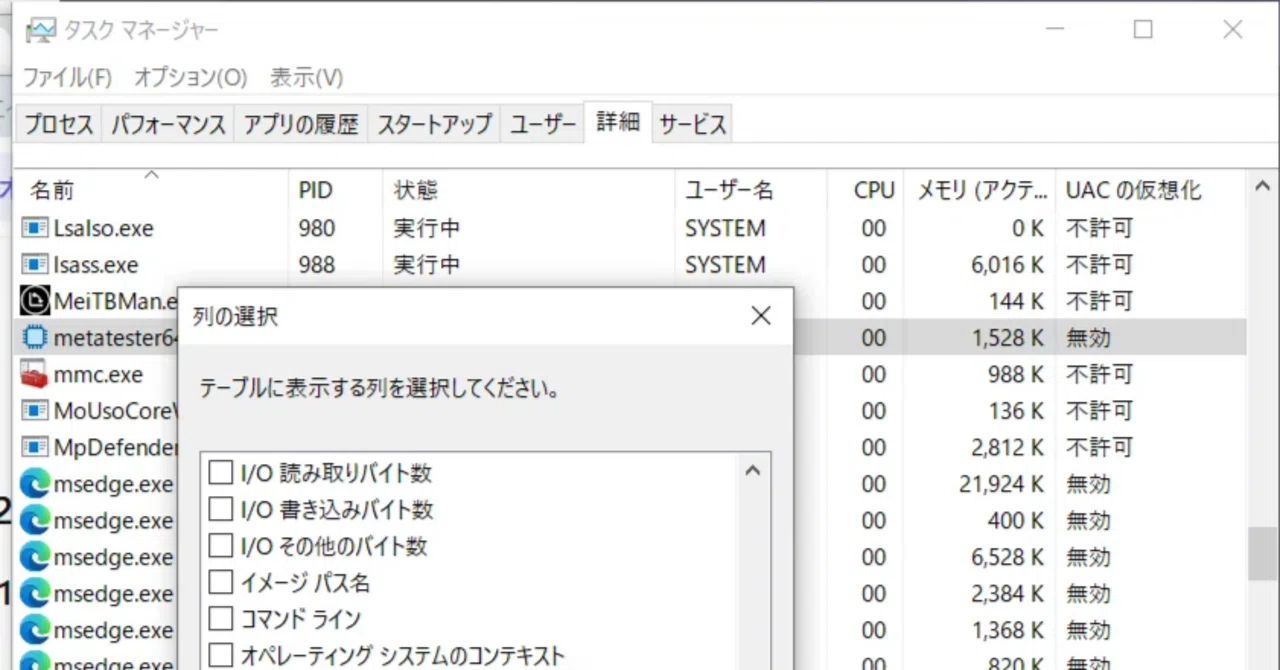Click 2,812 K memory value
Screen dimensions: 1280x670
click(x=1007, y=447)
